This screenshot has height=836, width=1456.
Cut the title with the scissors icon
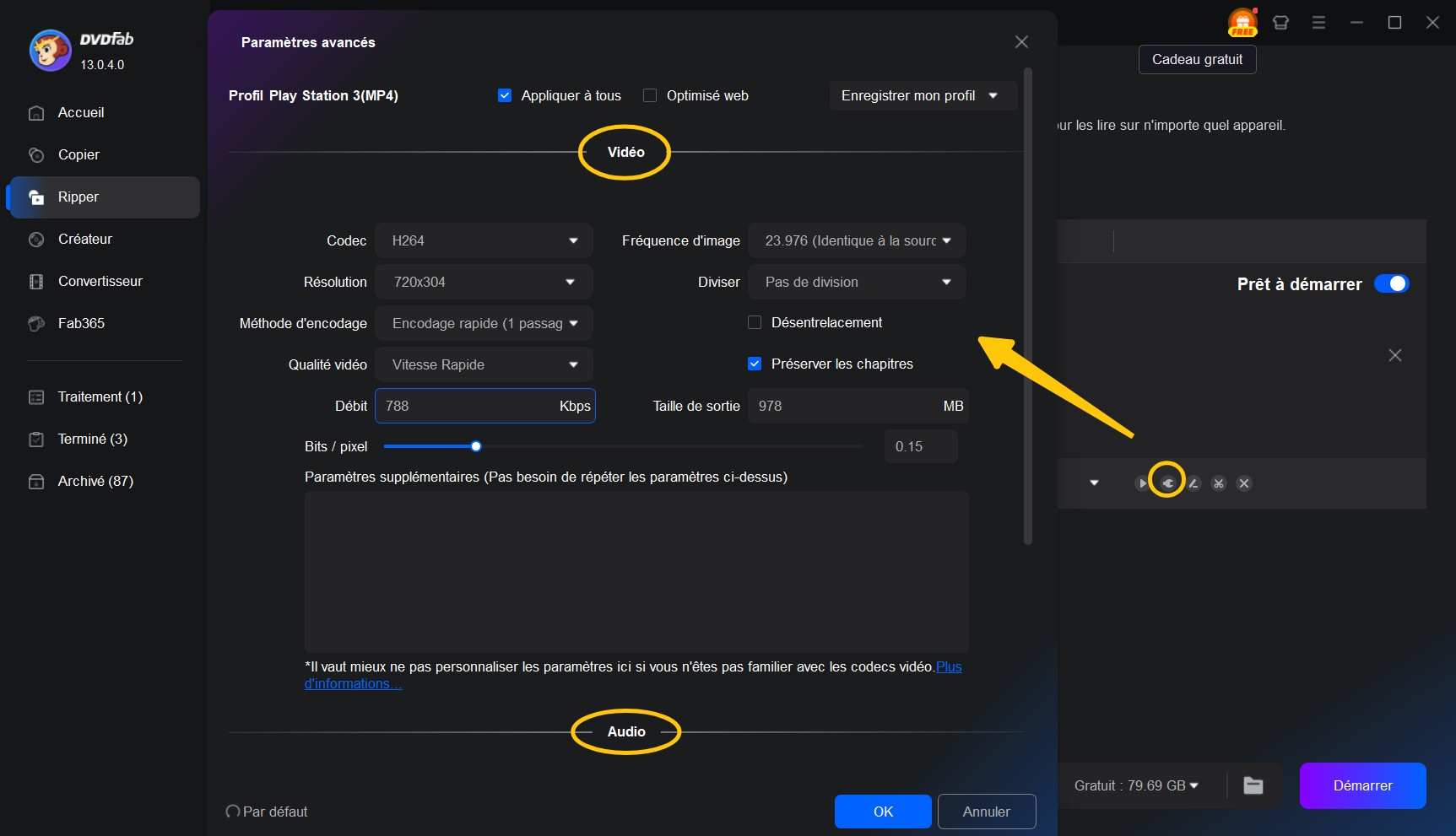tap(1219, 483)
